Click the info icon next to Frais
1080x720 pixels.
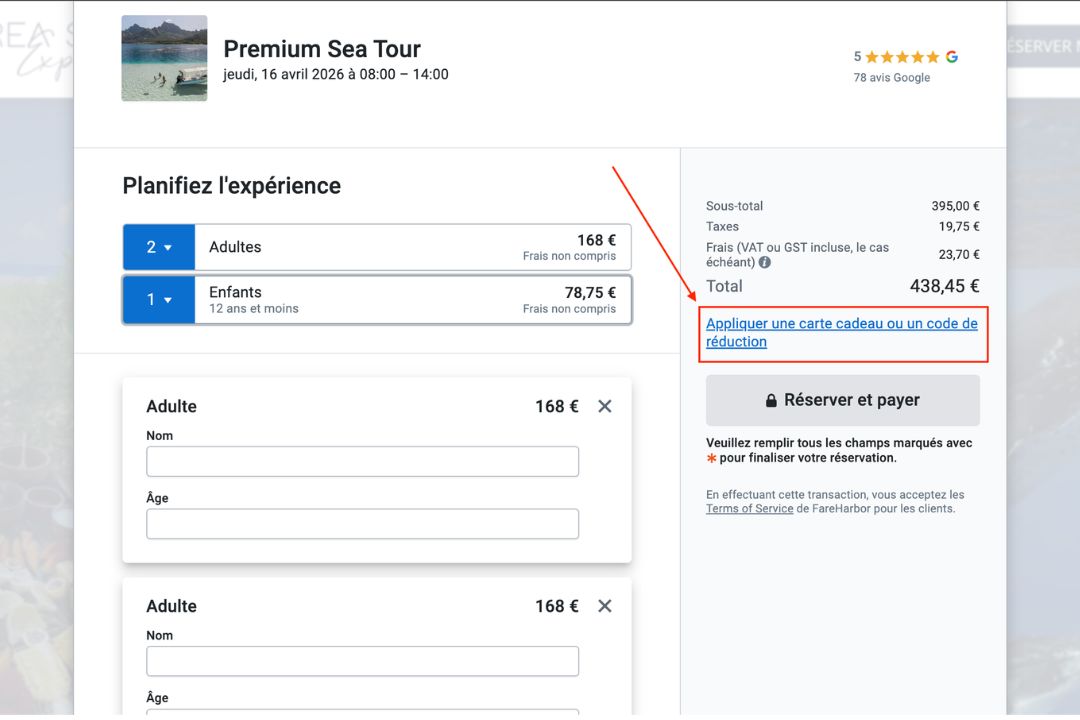(765, 263)
